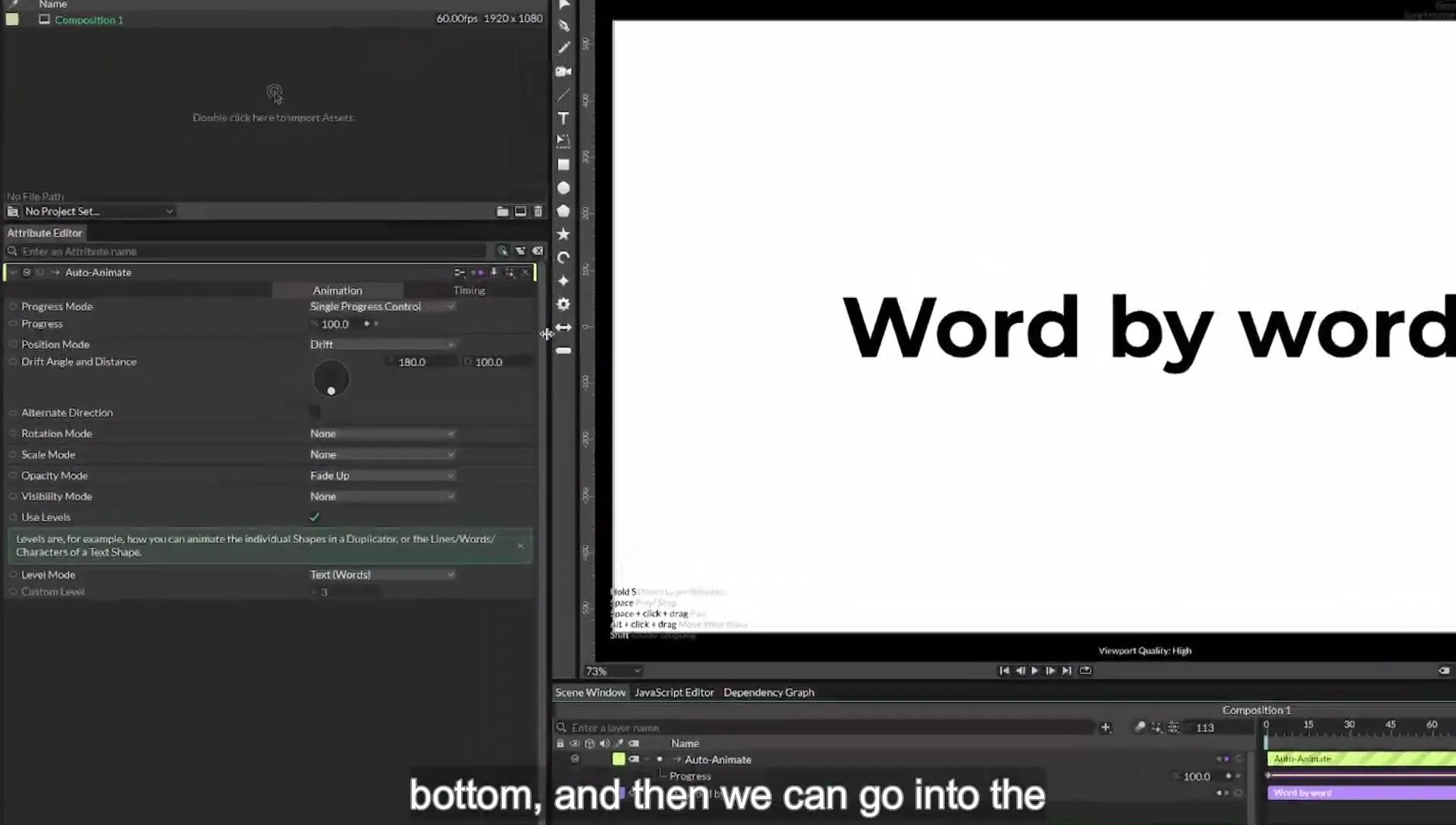Open the JavaScript Editor tab
The image size is (1456, 825).
click(x=674, y=692)
